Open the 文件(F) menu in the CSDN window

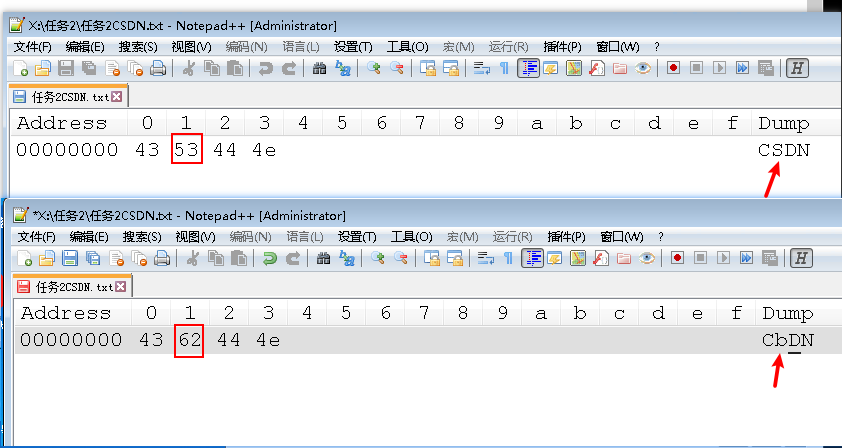pos(32,47)
